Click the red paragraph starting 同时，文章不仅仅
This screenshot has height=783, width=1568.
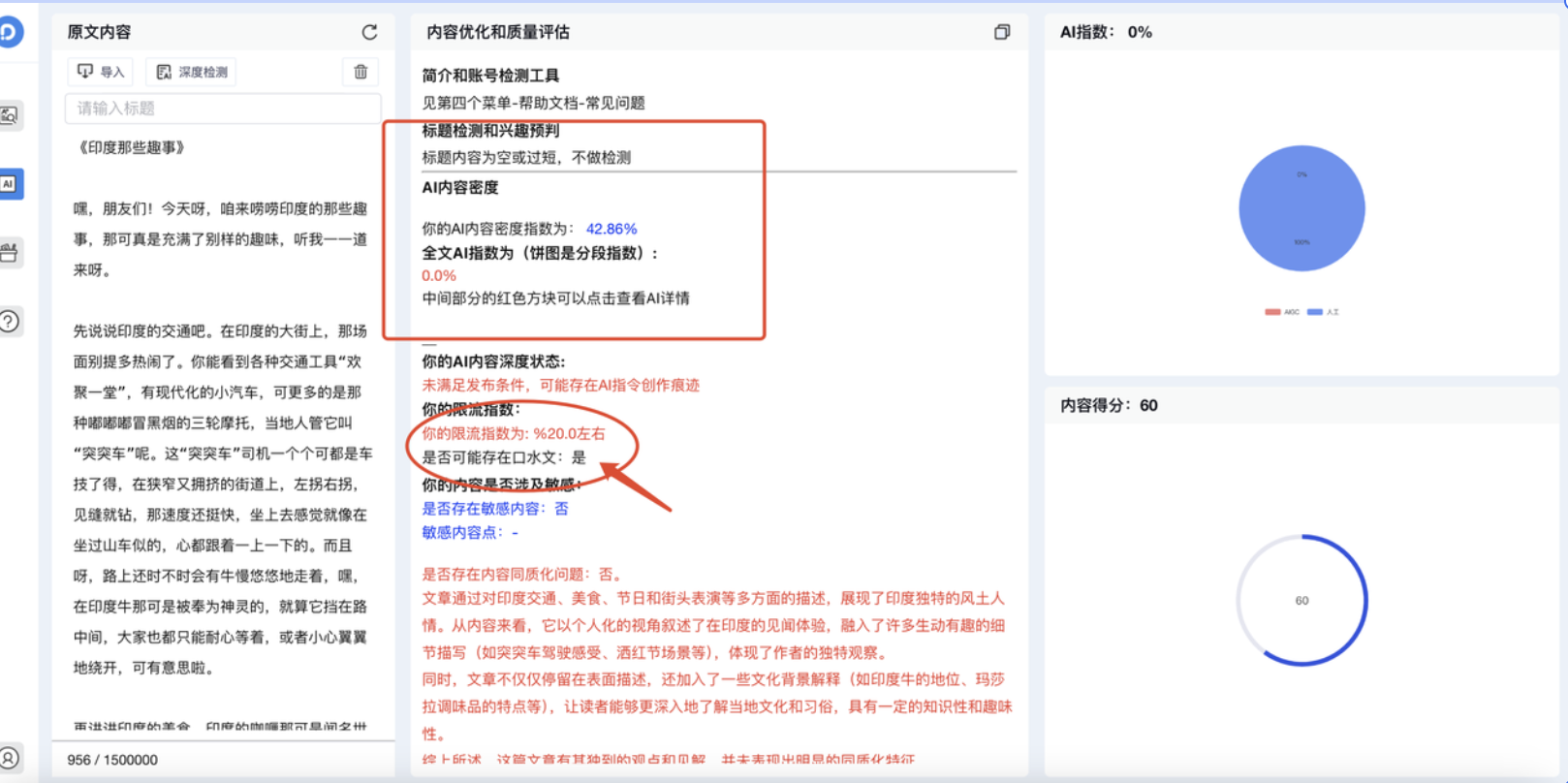pos(716,706)
